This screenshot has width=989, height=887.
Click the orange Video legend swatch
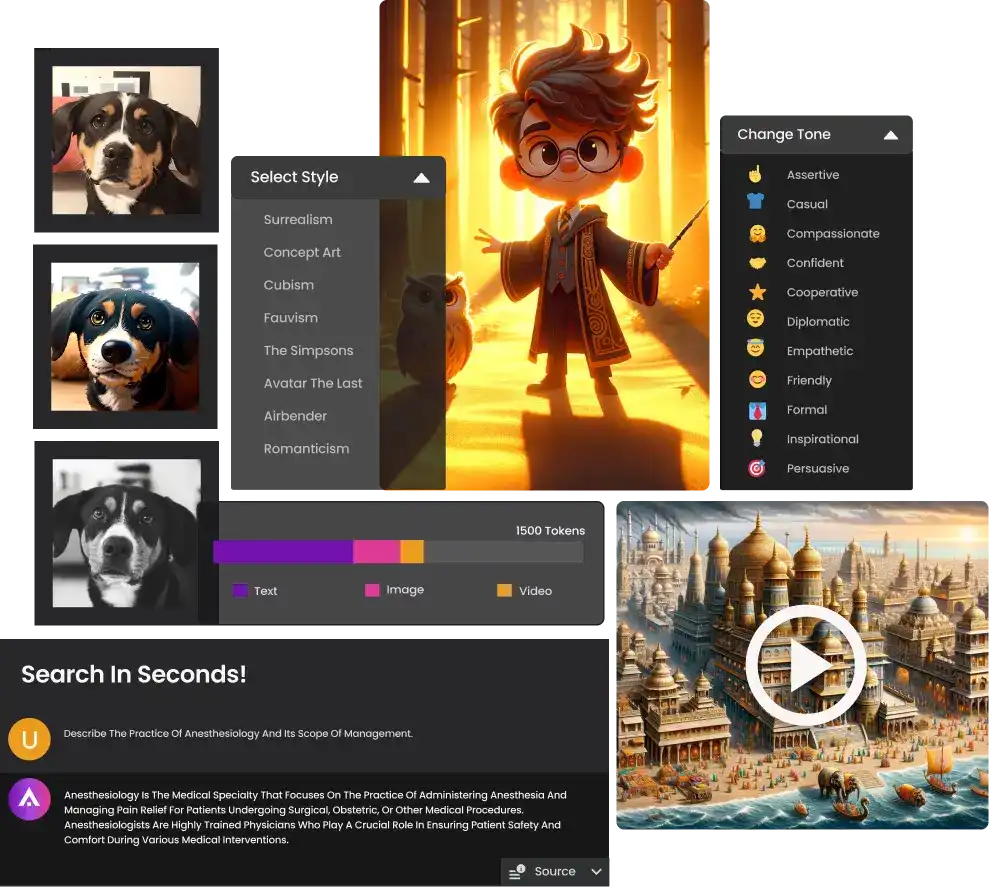504,590
